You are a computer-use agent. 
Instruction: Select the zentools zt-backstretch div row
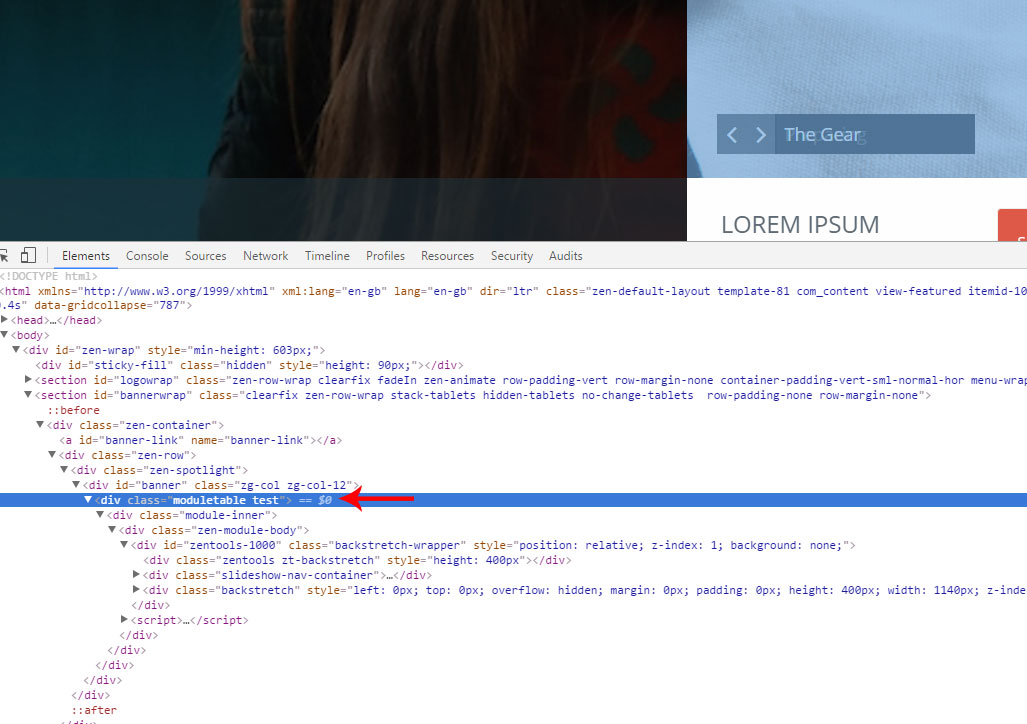[358, 560]
